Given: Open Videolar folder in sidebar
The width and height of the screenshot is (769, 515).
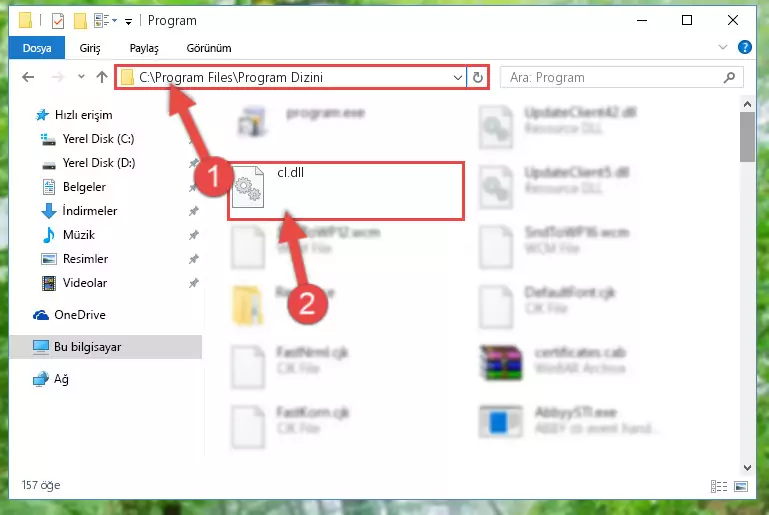Looking at the screenshot, I should pyautogui.click(x=85, y=283).
